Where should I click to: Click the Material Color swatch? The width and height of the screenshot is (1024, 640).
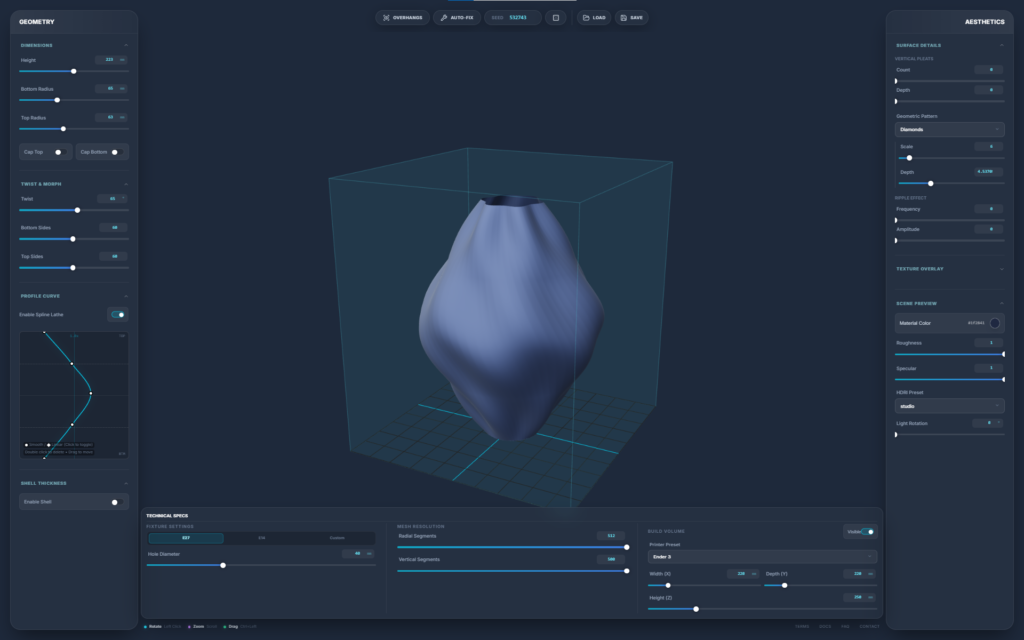[x=994, y=323]
